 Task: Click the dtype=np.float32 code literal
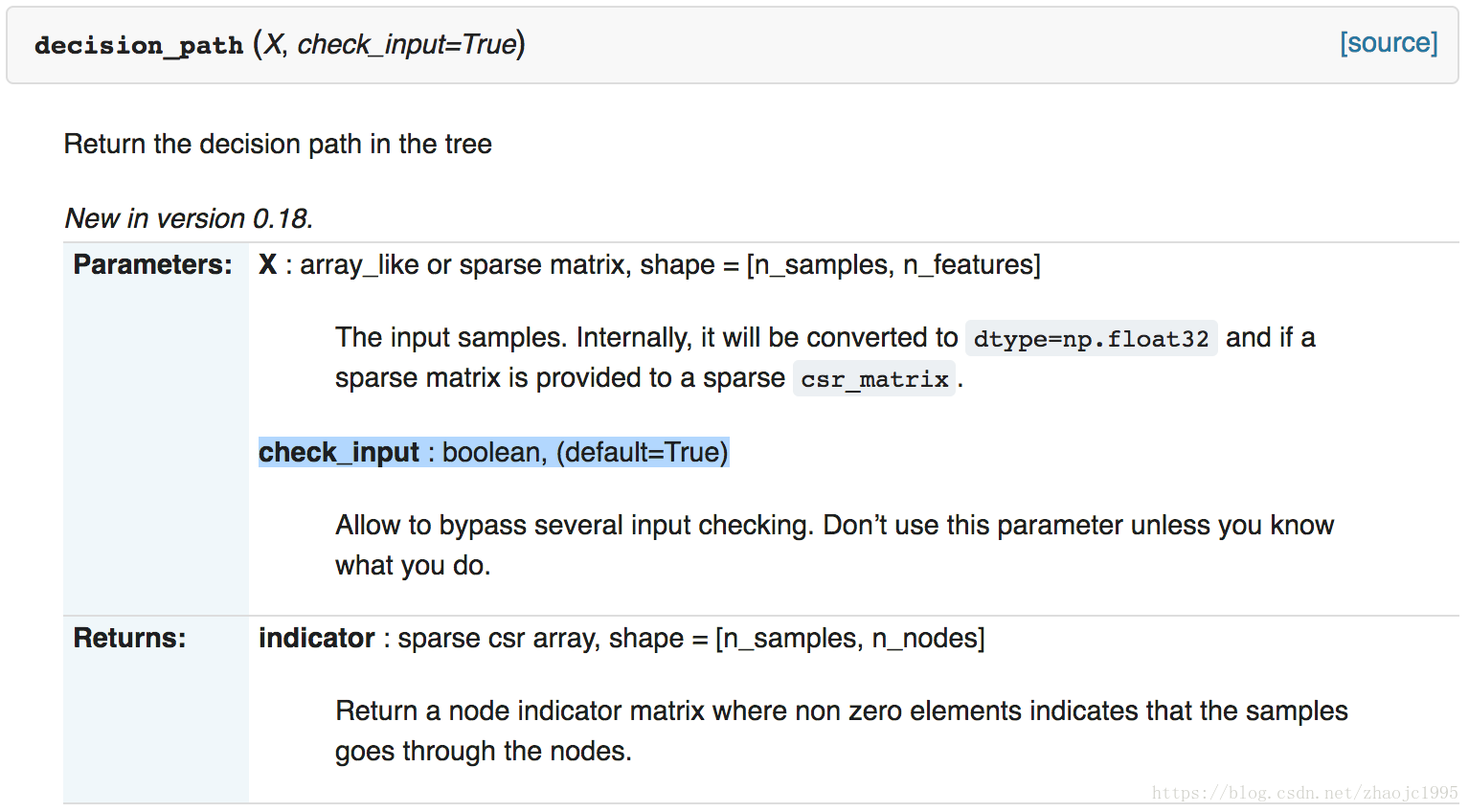click(1091, 338)
